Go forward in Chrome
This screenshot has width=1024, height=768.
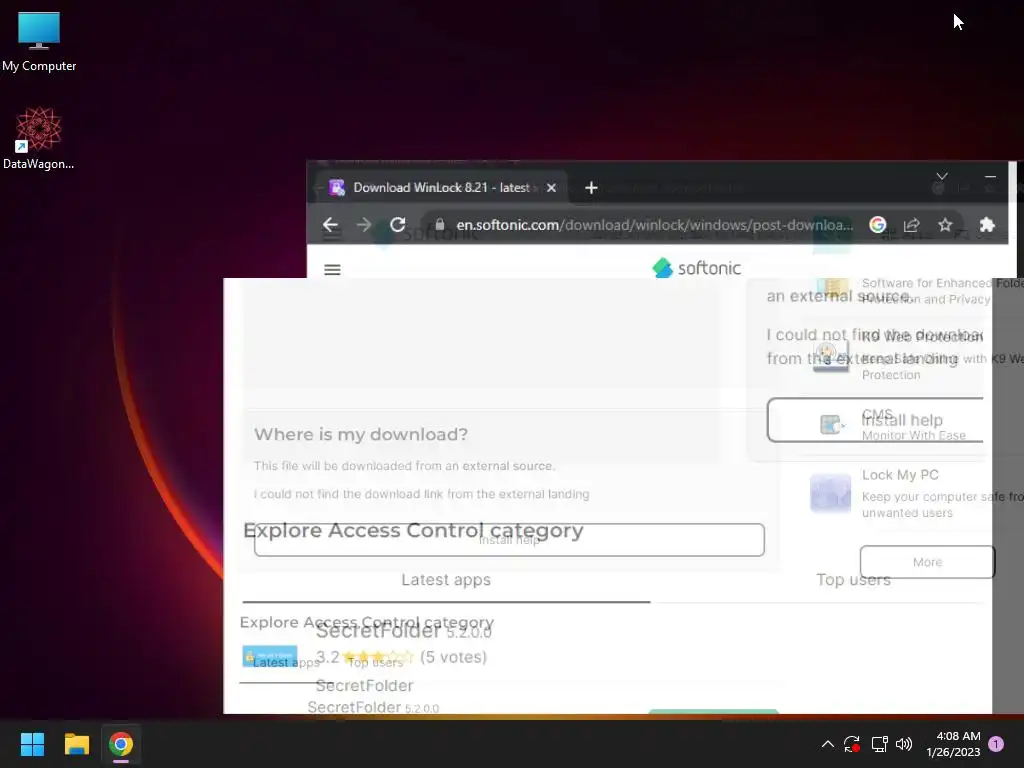[x=364, y=225]
